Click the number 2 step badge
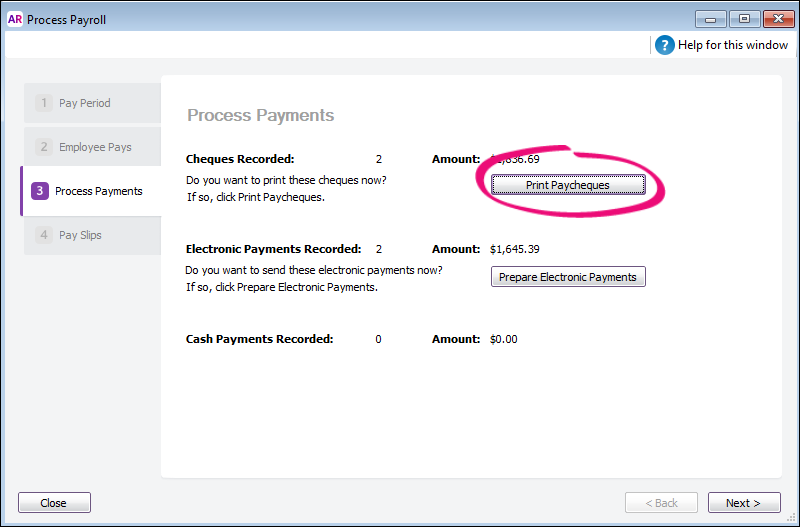The image size is (800, 527). click(x=44, y=147)
